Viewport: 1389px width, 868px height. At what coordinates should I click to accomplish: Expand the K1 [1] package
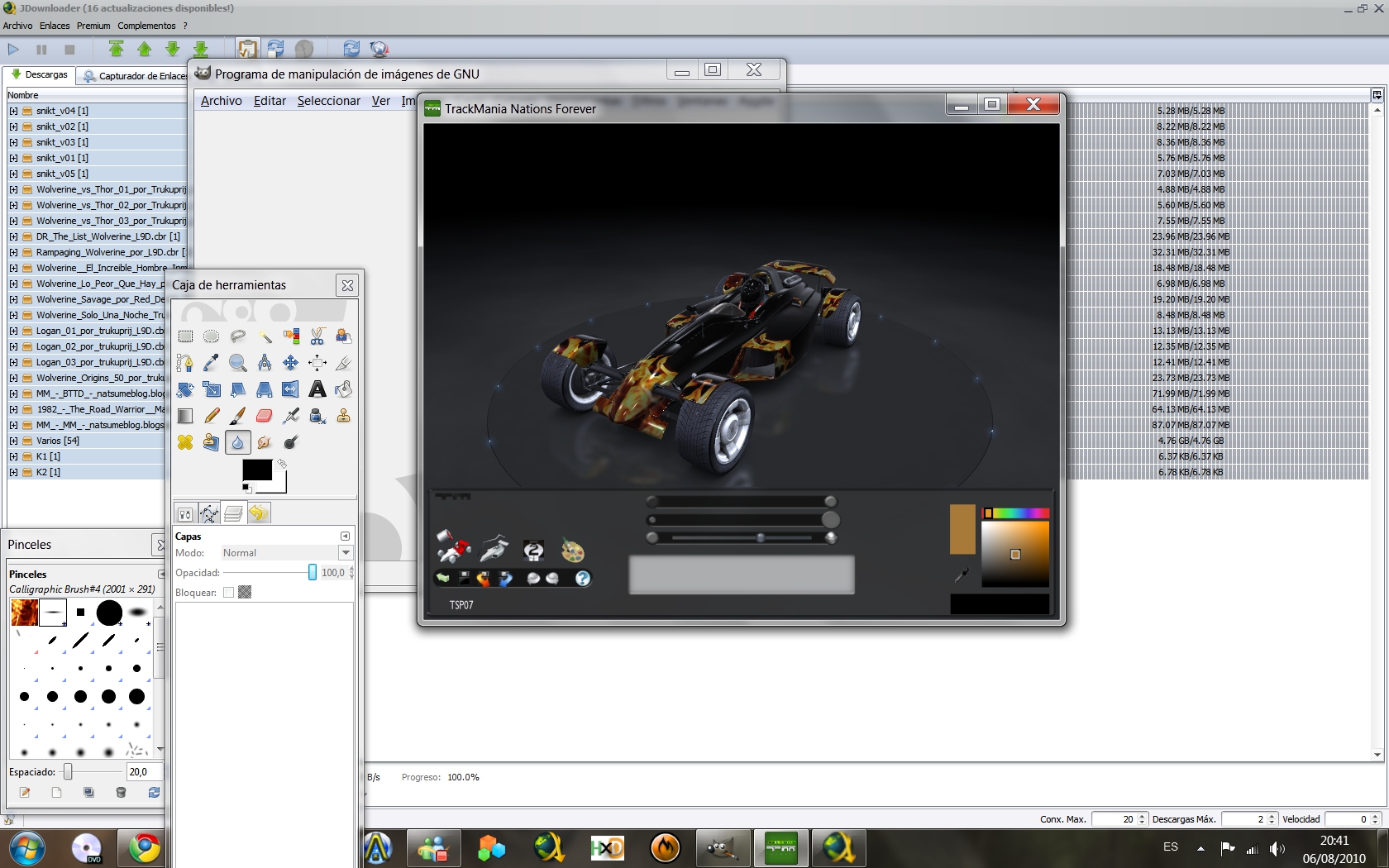tap(13, 456)
